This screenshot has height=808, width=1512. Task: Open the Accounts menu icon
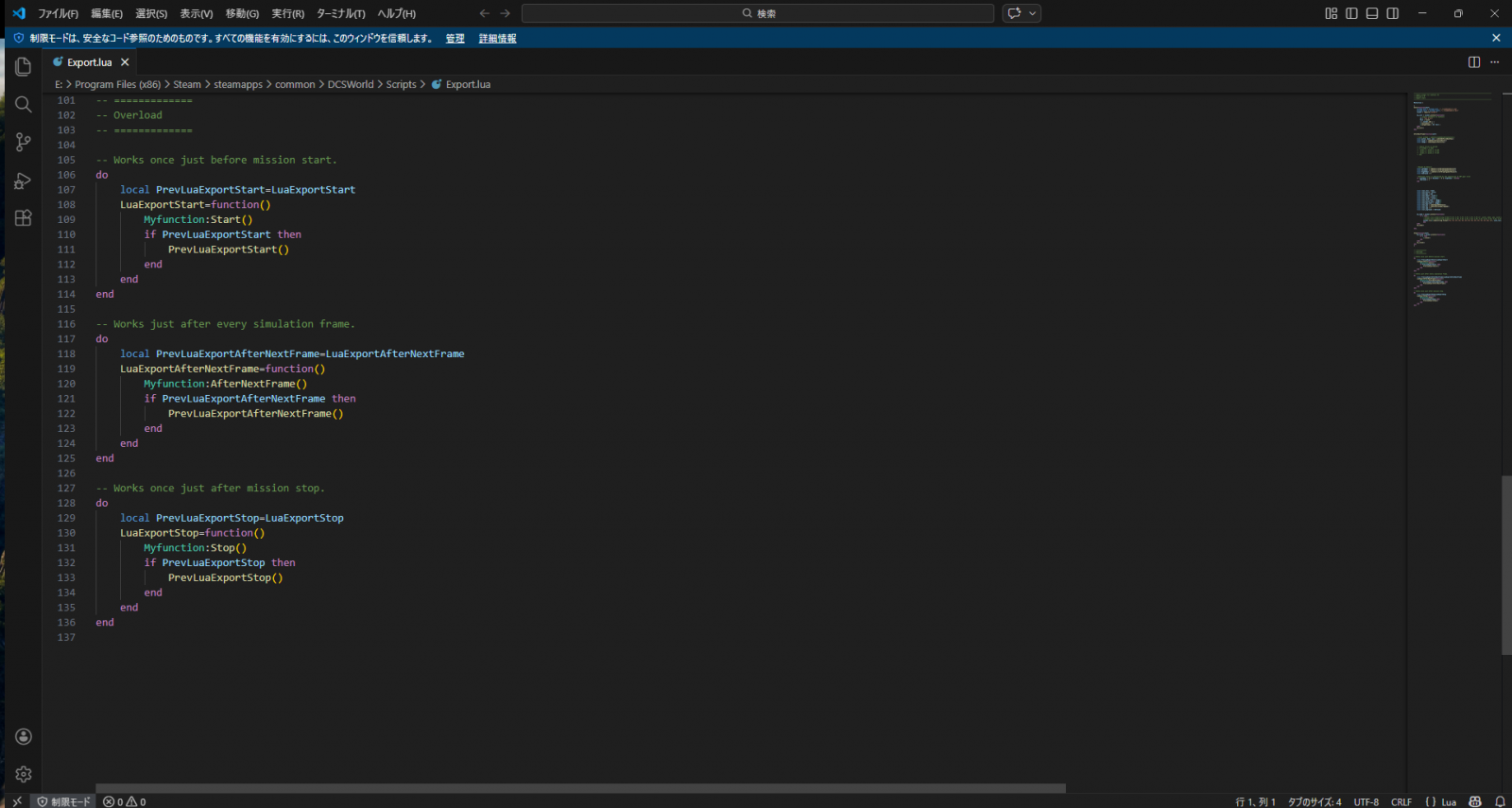point(24,736)
